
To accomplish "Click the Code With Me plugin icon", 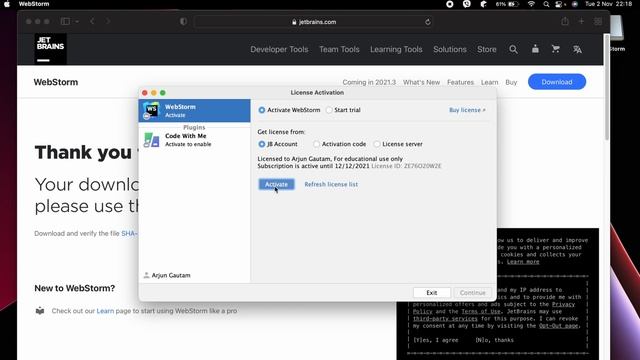I will tap(151, 140).
